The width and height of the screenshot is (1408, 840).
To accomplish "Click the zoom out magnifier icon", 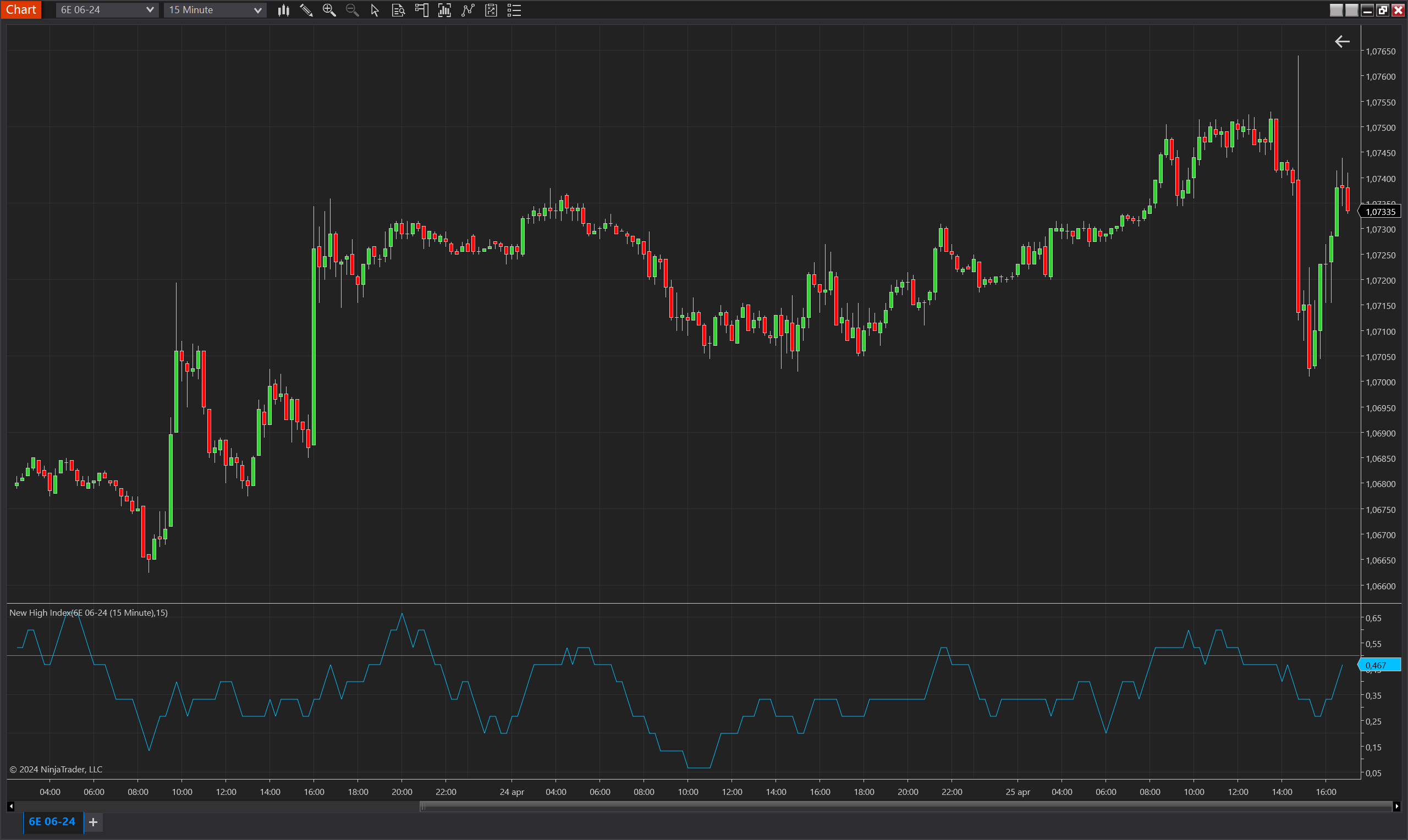I will [352, 10].
